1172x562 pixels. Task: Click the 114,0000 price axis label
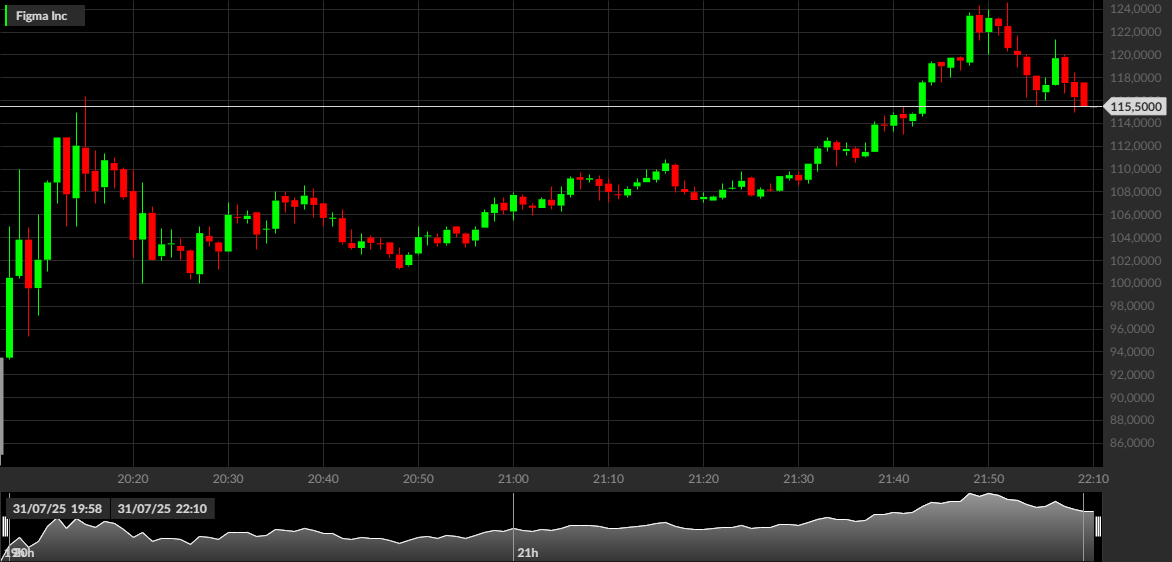tap(1135, 123)
